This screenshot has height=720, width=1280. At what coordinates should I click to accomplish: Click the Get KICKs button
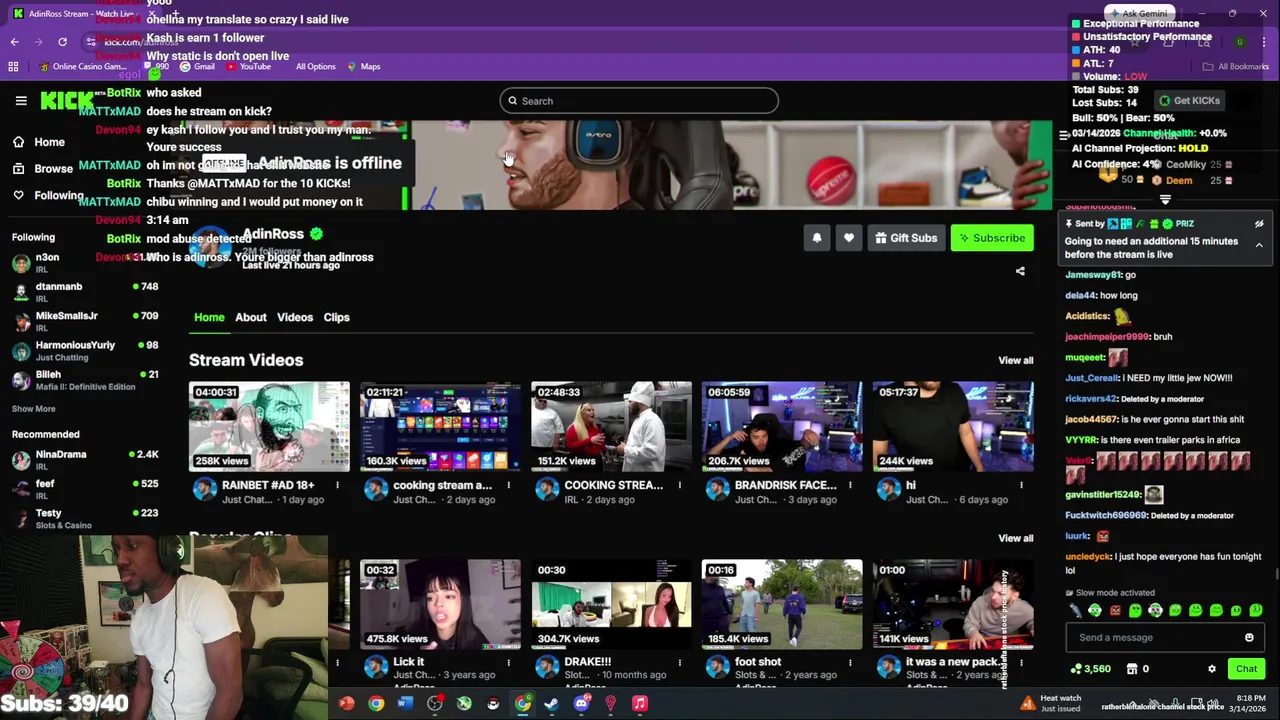1189,101
